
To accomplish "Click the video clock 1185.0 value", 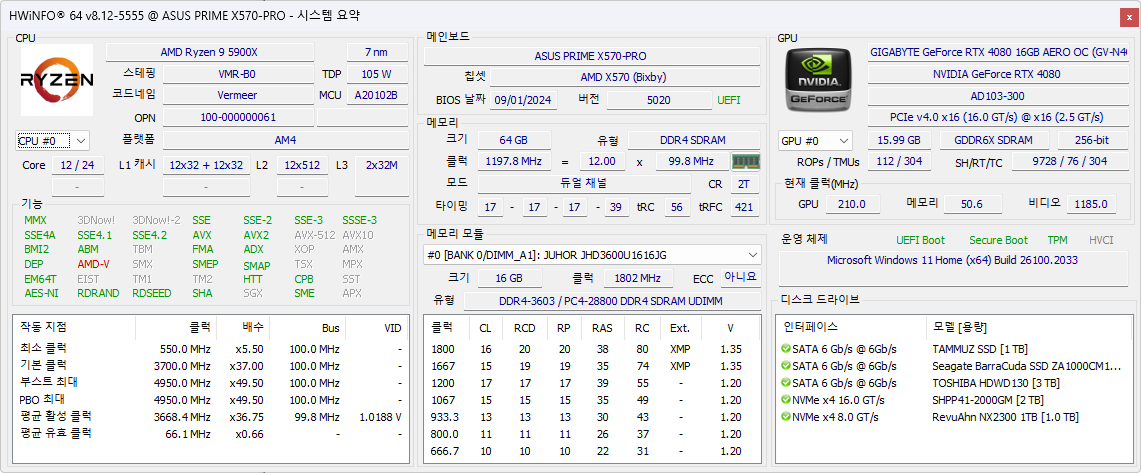I will click(x=1091, y=204).
